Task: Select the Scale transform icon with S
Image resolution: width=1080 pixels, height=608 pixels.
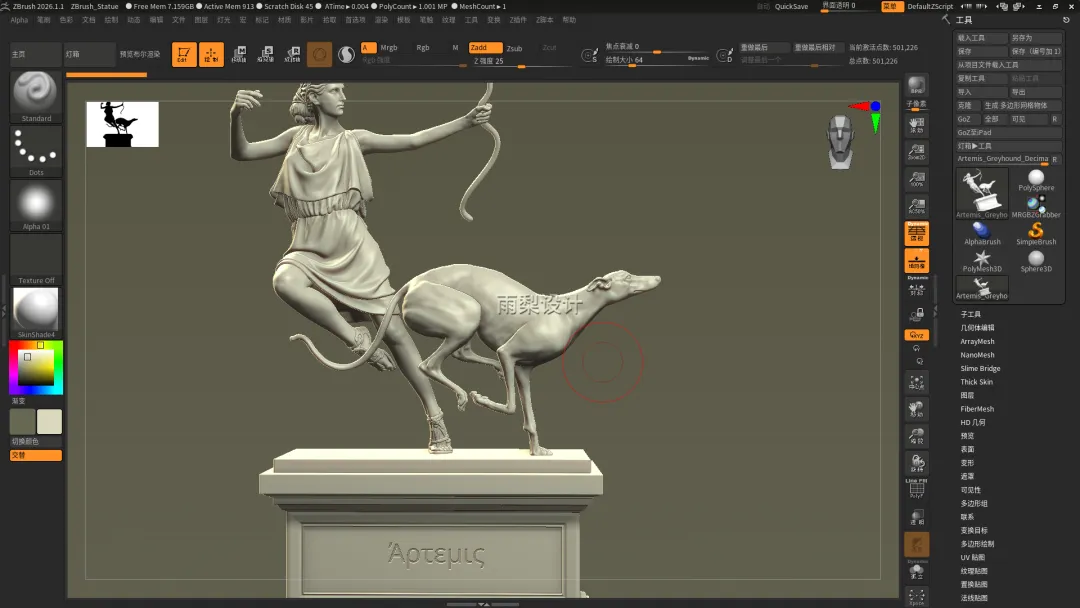Action: click(x=266, y=54)
